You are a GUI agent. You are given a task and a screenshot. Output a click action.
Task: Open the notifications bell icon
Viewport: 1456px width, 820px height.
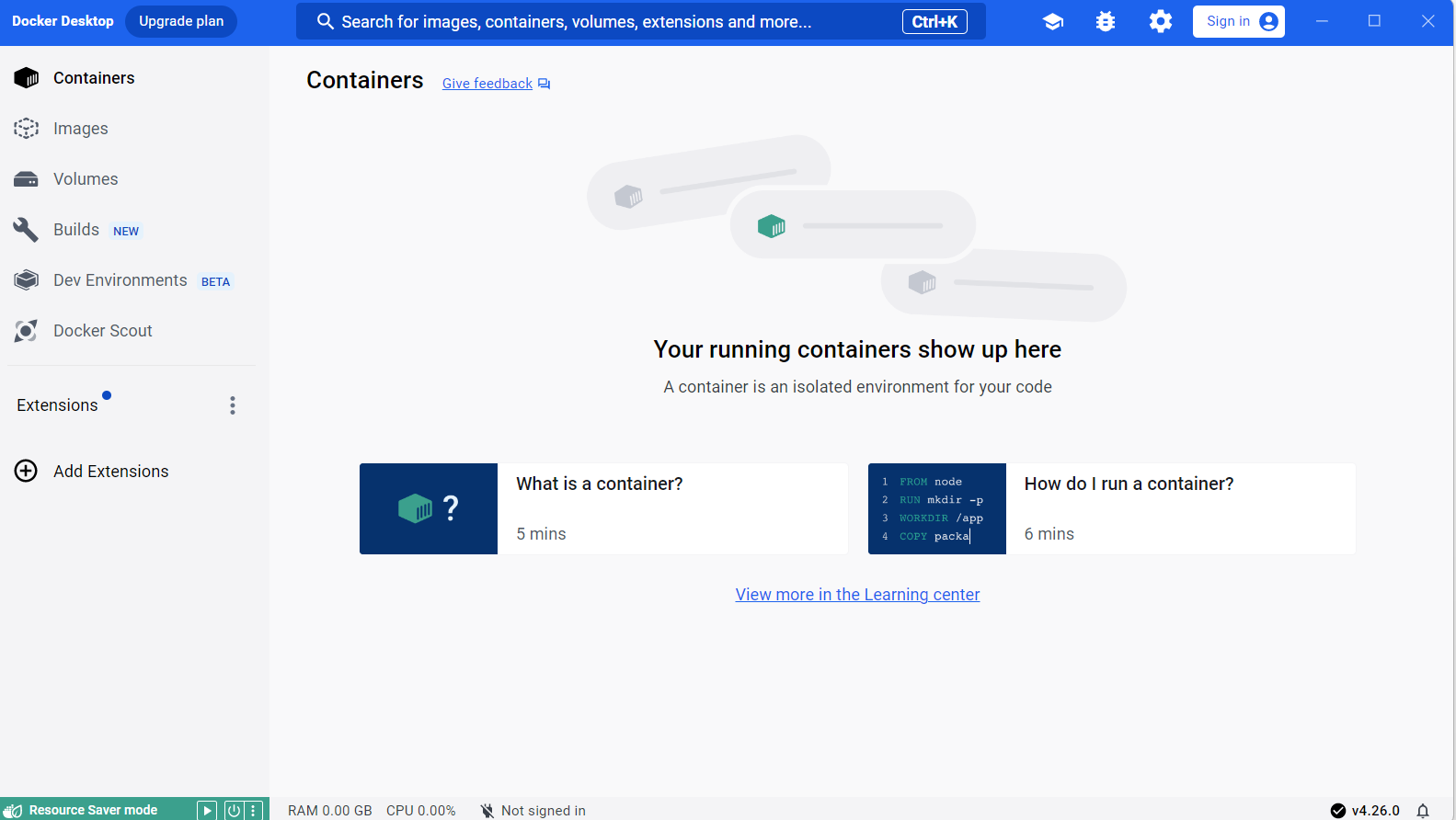pyautogui.click(x=1423, y=811)
